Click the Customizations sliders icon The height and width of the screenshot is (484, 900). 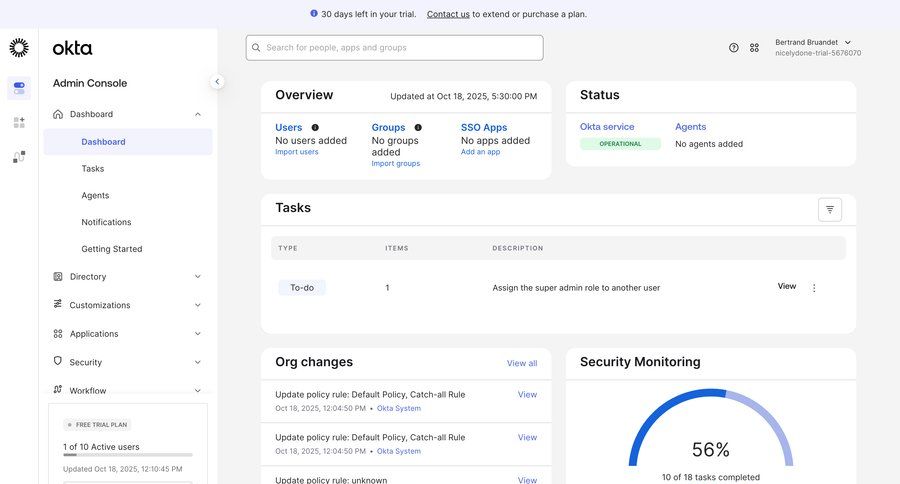pyautogui.click(x=57, y=304)
